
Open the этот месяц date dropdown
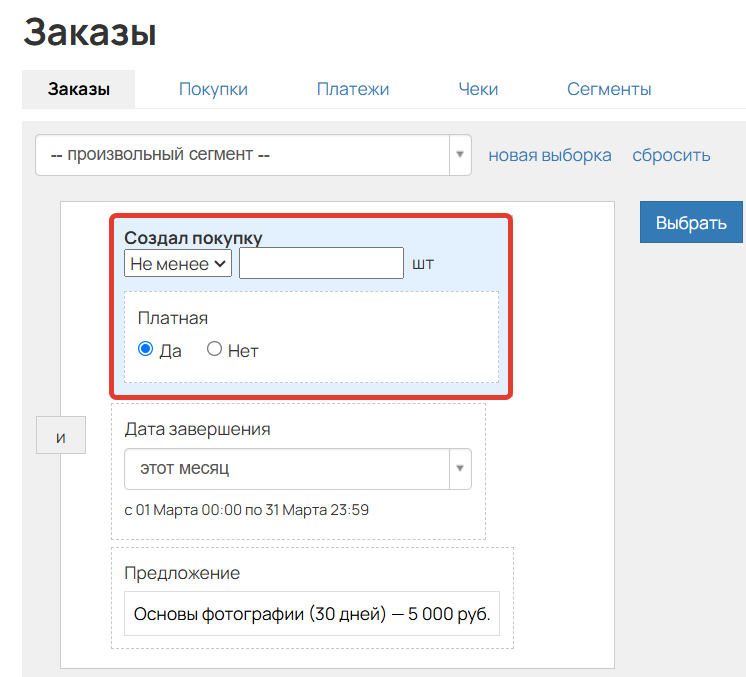pos(297,469)
